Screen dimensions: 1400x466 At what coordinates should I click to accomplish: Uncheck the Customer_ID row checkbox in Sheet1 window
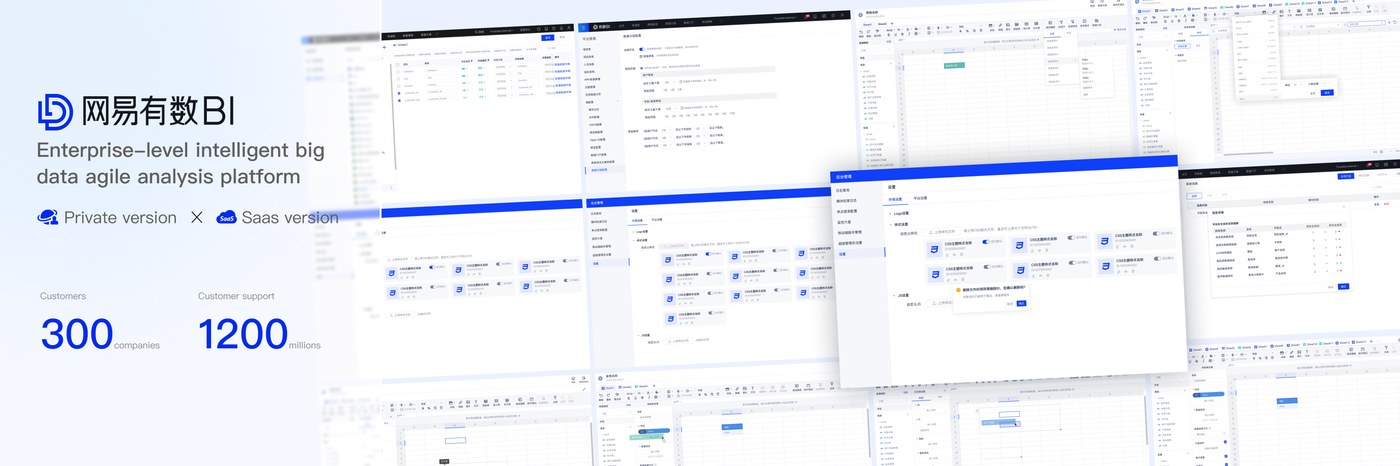click(x=399, y=93)
